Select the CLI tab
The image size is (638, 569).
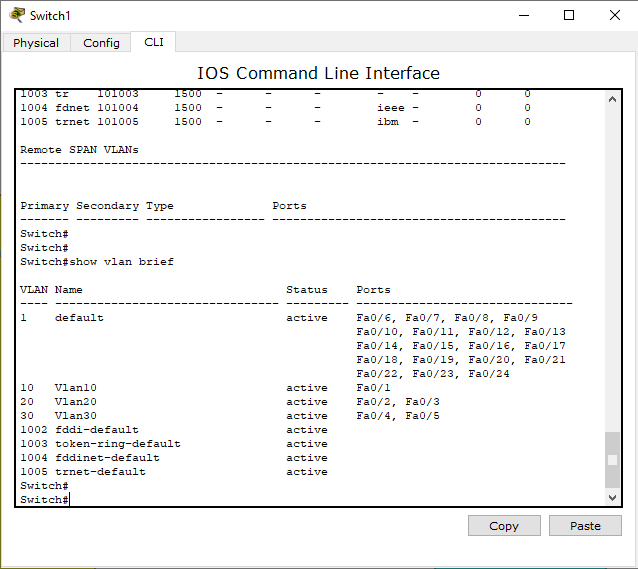pyautogui.click(x=153, y=42)
